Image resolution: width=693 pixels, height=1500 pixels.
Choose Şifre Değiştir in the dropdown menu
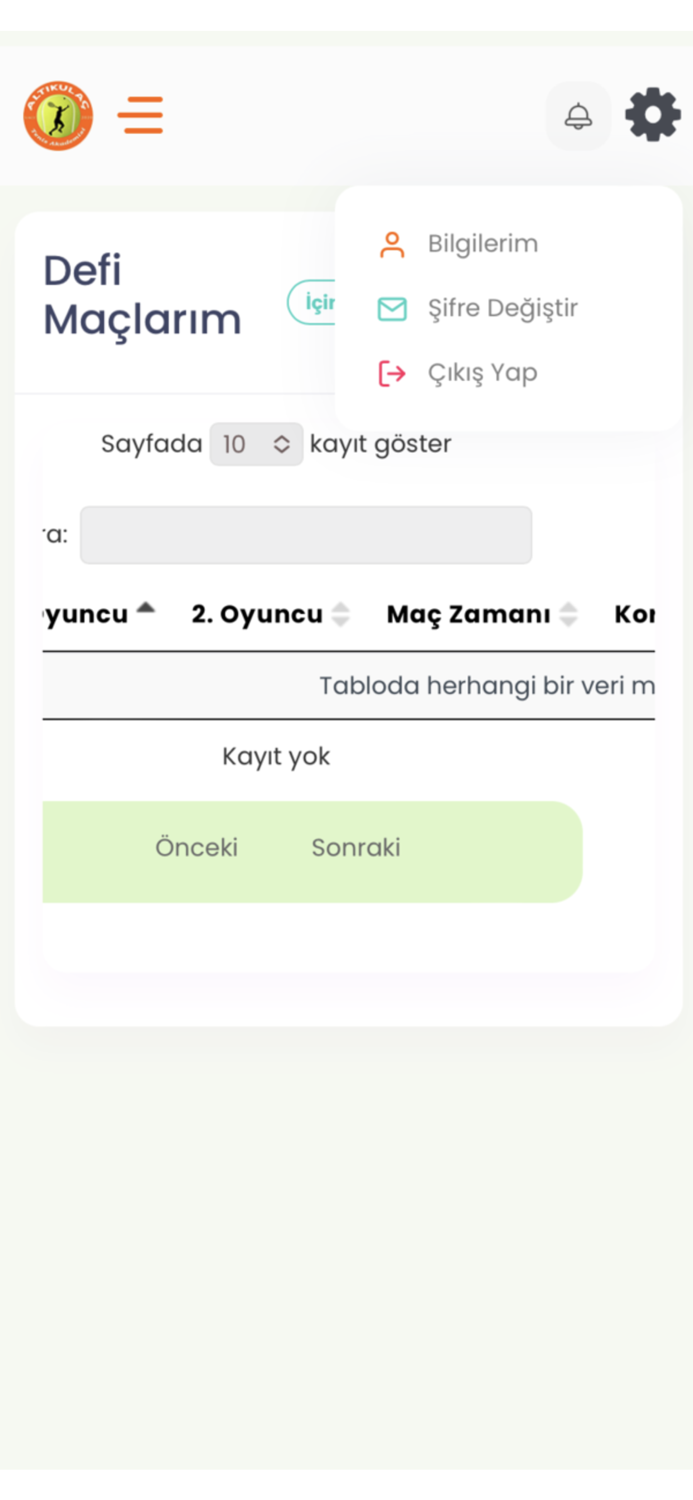pos(503,307)
